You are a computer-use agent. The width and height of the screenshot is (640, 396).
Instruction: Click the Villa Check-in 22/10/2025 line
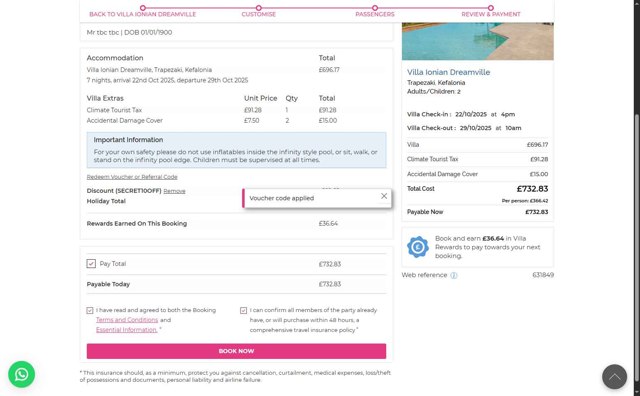point(461,114)
